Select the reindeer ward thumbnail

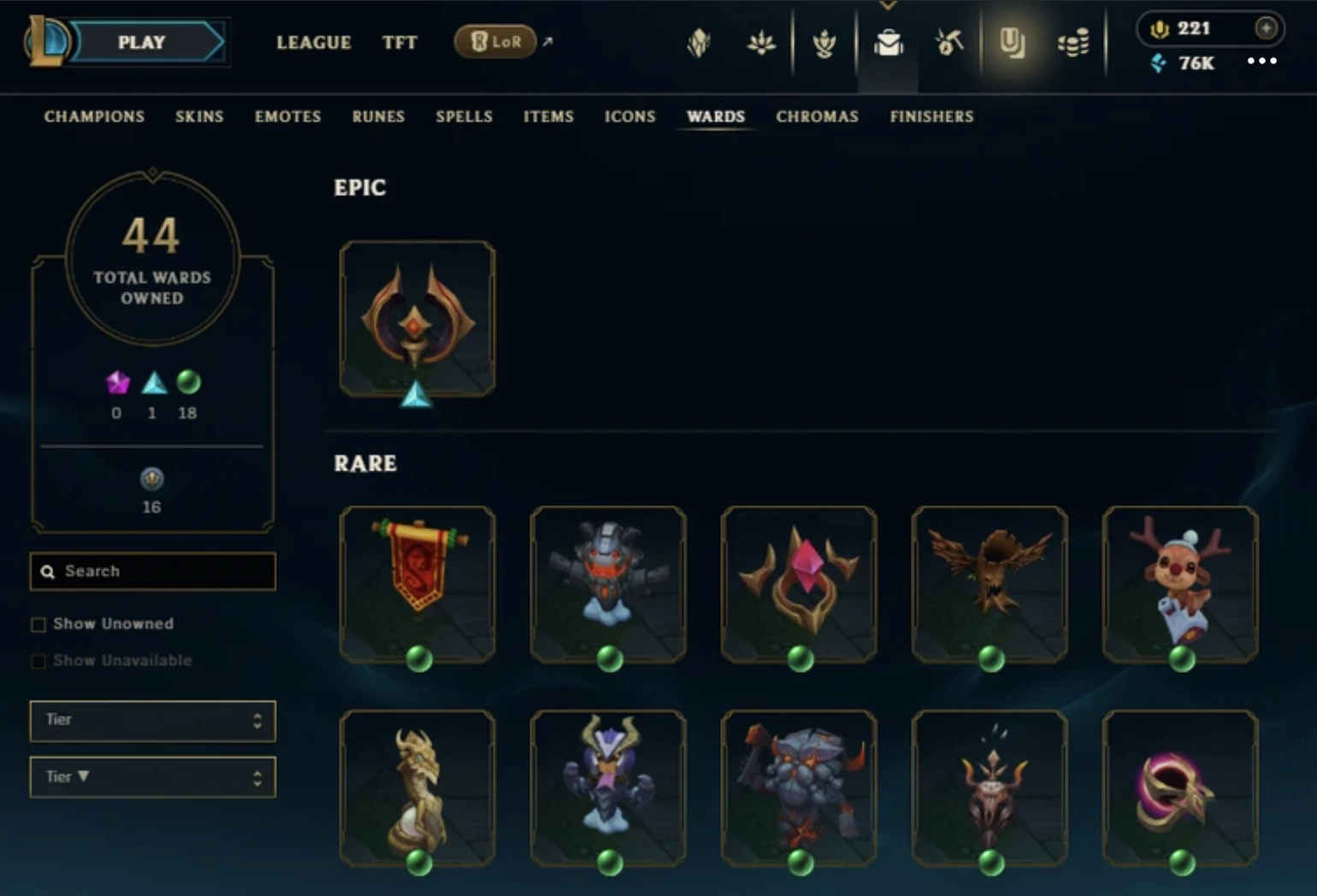(x=1180, y=584)
